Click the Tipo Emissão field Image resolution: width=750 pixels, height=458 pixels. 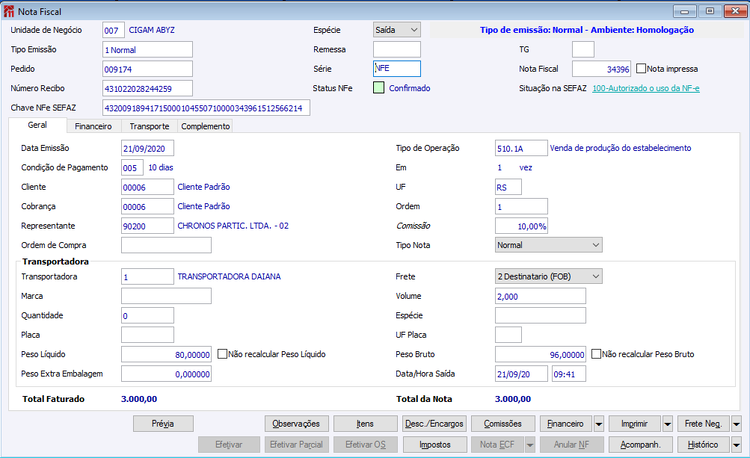point(147,50)
